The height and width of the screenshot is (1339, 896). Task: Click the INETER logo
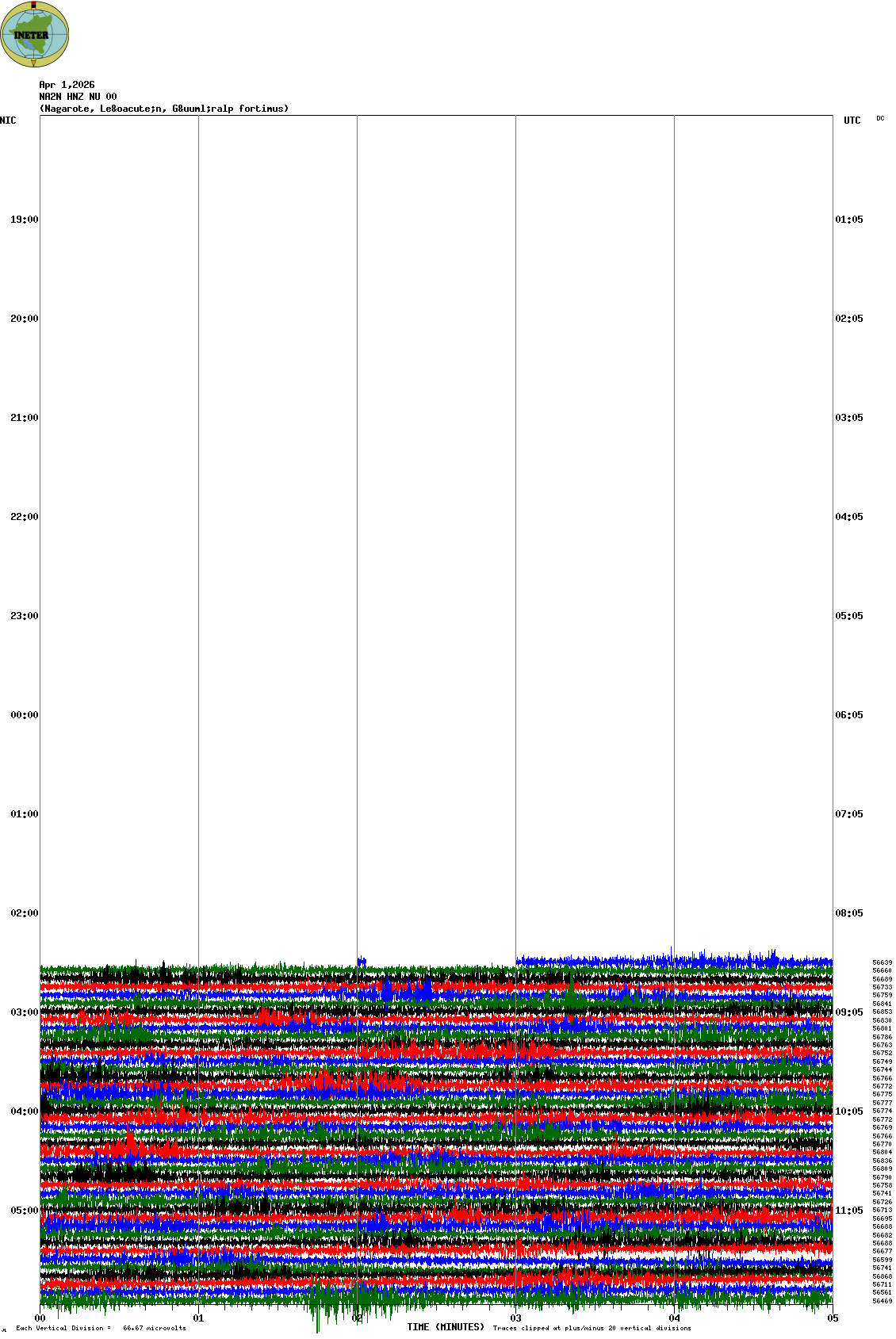[34, 34]
